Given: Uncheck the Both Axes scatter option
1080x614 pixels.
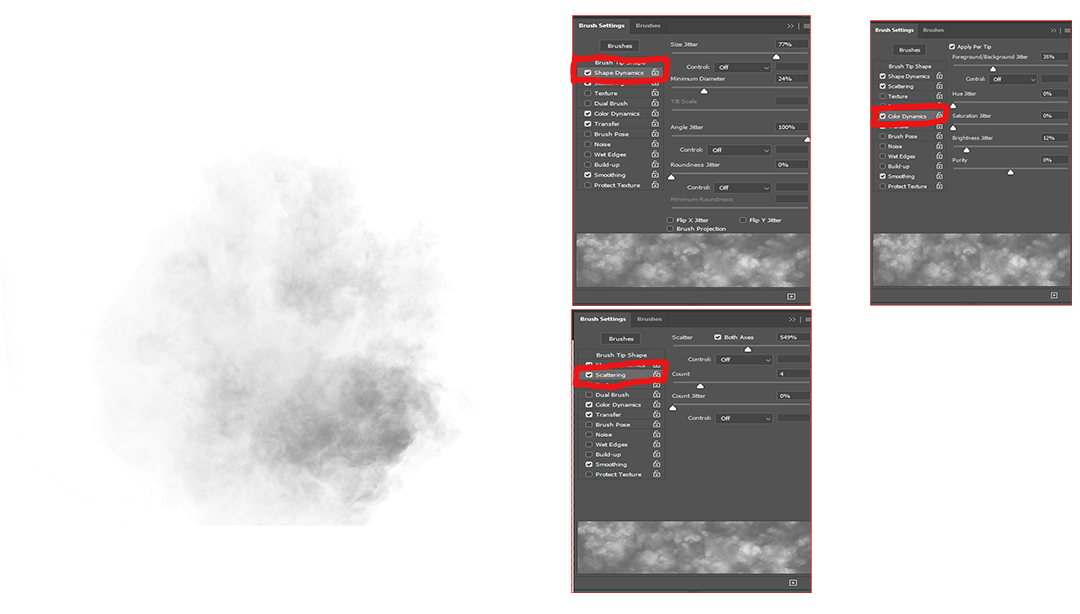Looking at the screenshot, I should (x=718, y=337).
